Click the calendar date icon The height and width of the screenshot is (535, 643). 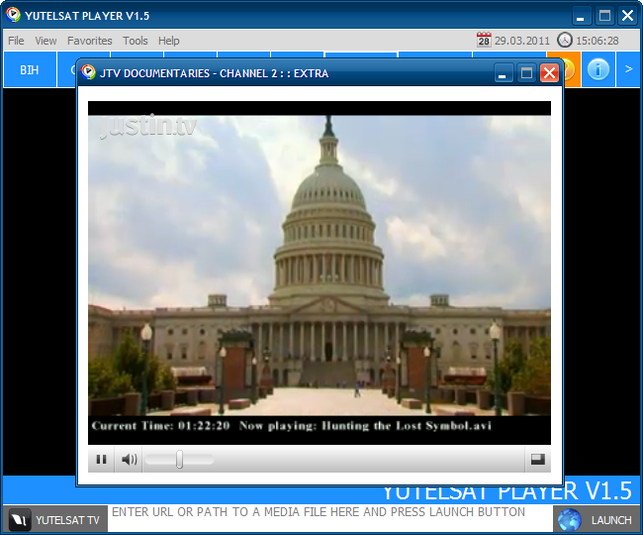tap(484, 40)
